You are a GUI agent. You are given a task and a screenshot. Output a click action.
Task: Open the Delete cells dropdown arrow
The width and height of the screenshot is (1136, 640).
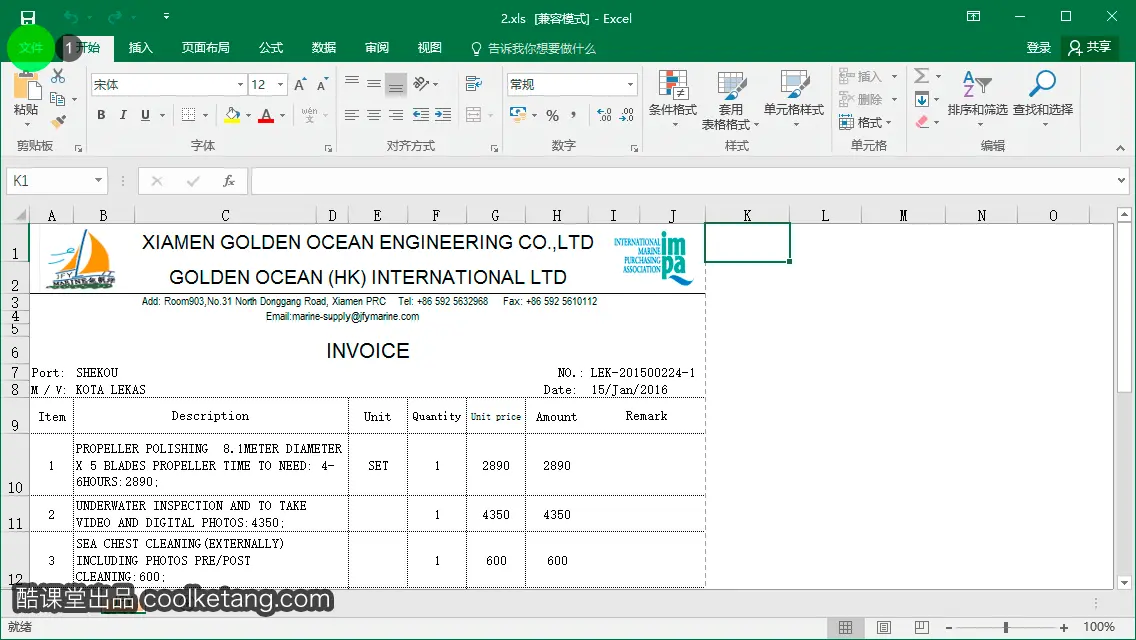click(x=895, y=99)
